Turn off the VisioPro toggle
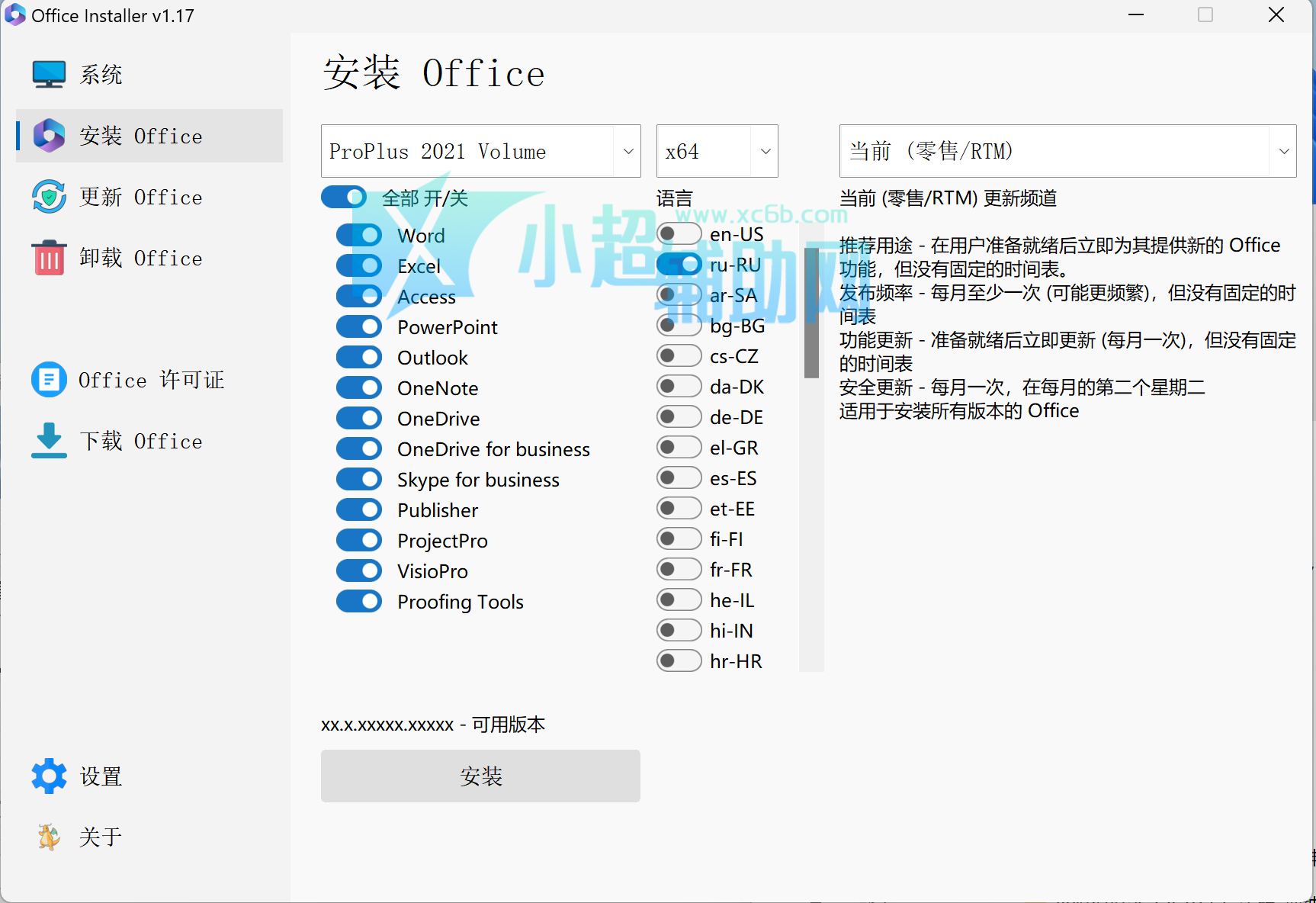1316x903 pixels. click(359, 570)
